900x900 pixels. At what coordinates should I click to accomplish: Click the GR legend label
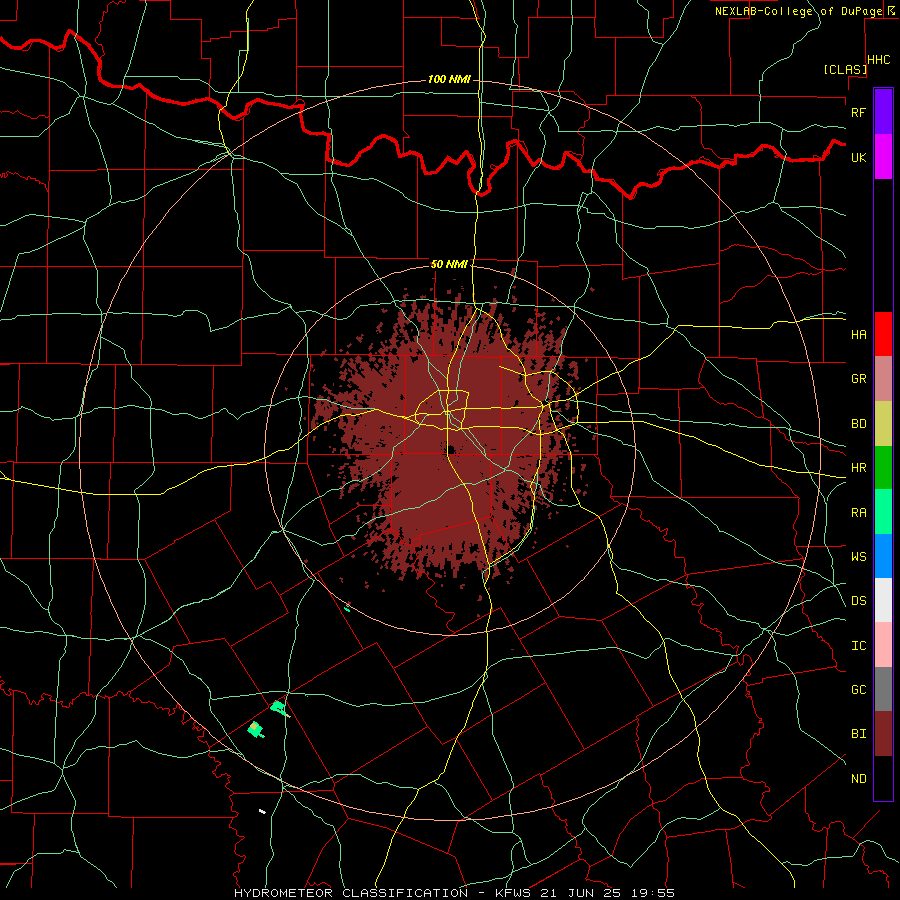tap(858, 379)
